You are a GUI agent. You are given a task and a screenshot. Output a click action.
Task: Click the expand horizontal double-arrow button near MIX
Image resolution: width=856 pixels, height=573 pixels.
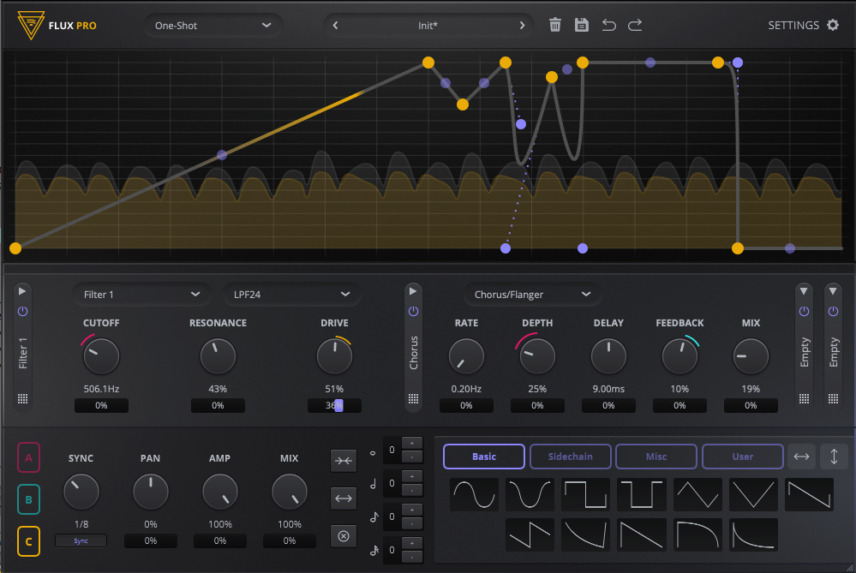coord(343,498)
